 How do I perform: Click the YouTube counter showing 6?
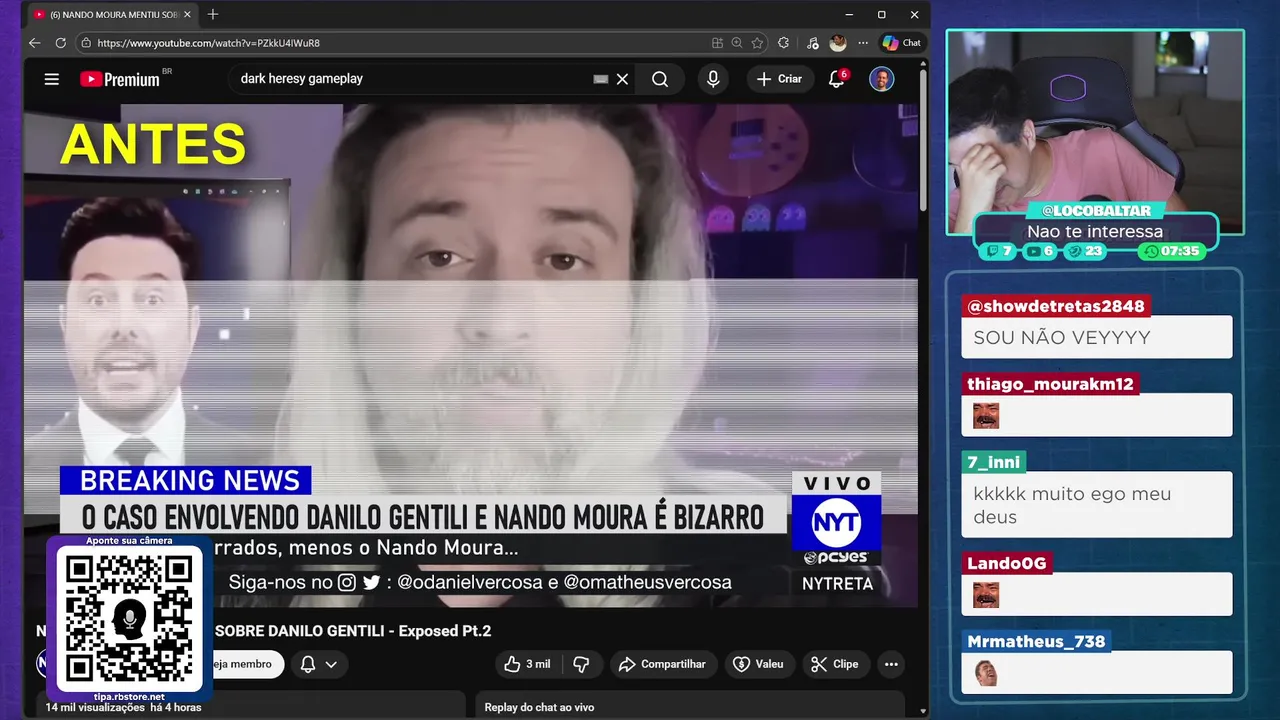pyautogui.click(x=1040, y=251)
